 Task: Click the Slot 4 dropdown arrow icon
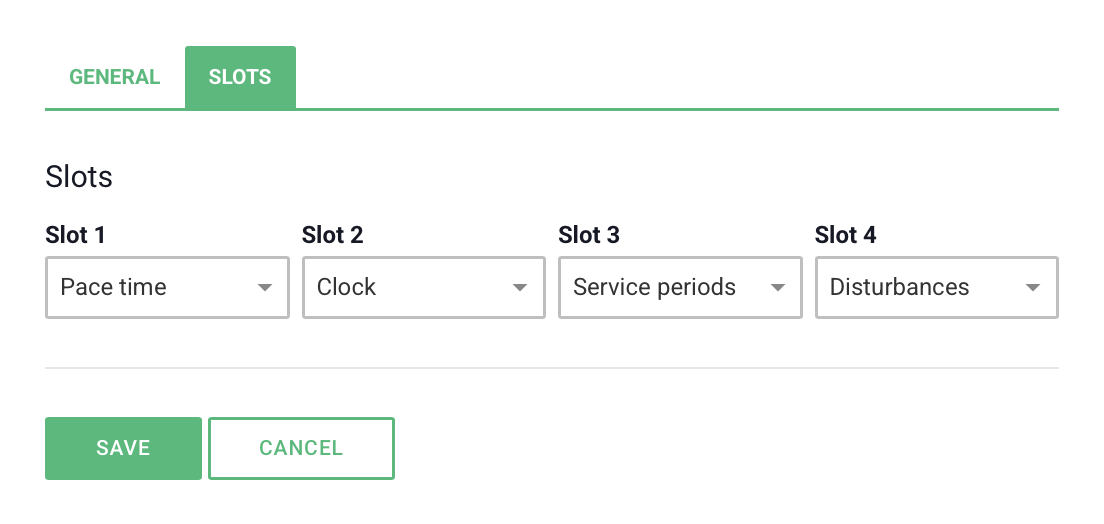[x=1033, y=287]
